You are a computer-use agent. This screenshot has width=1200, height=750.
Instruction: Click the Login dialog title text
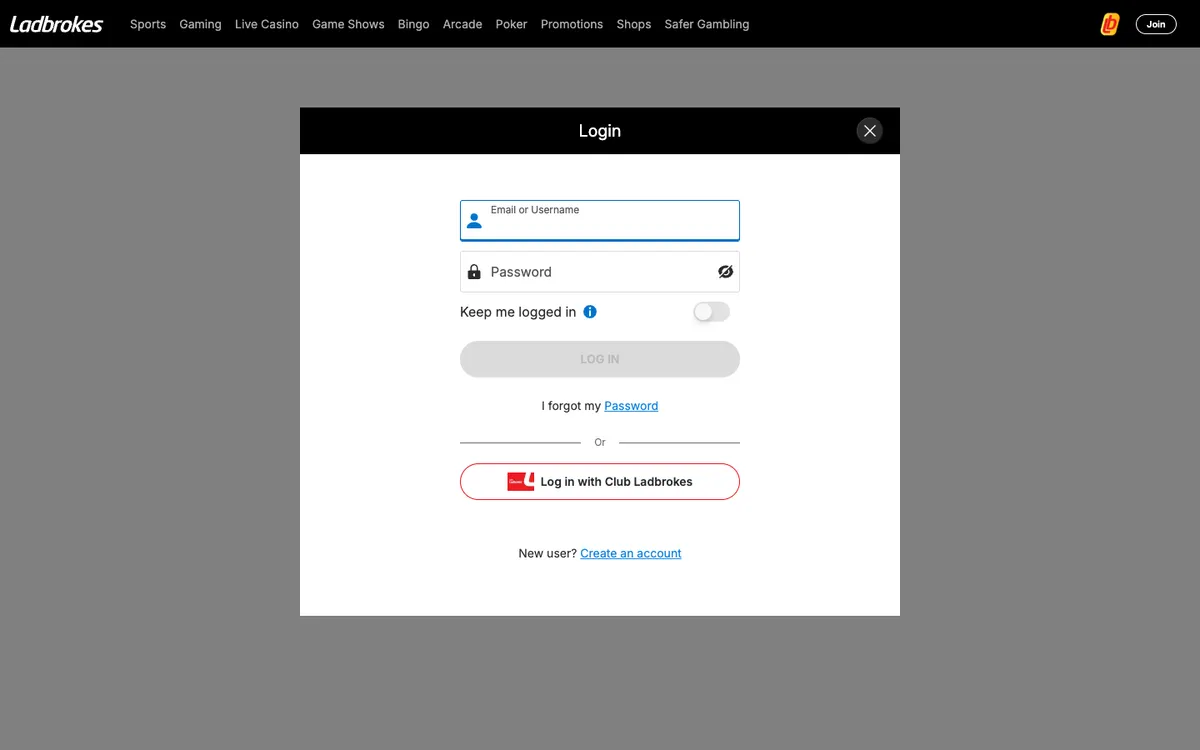point(600,131)
